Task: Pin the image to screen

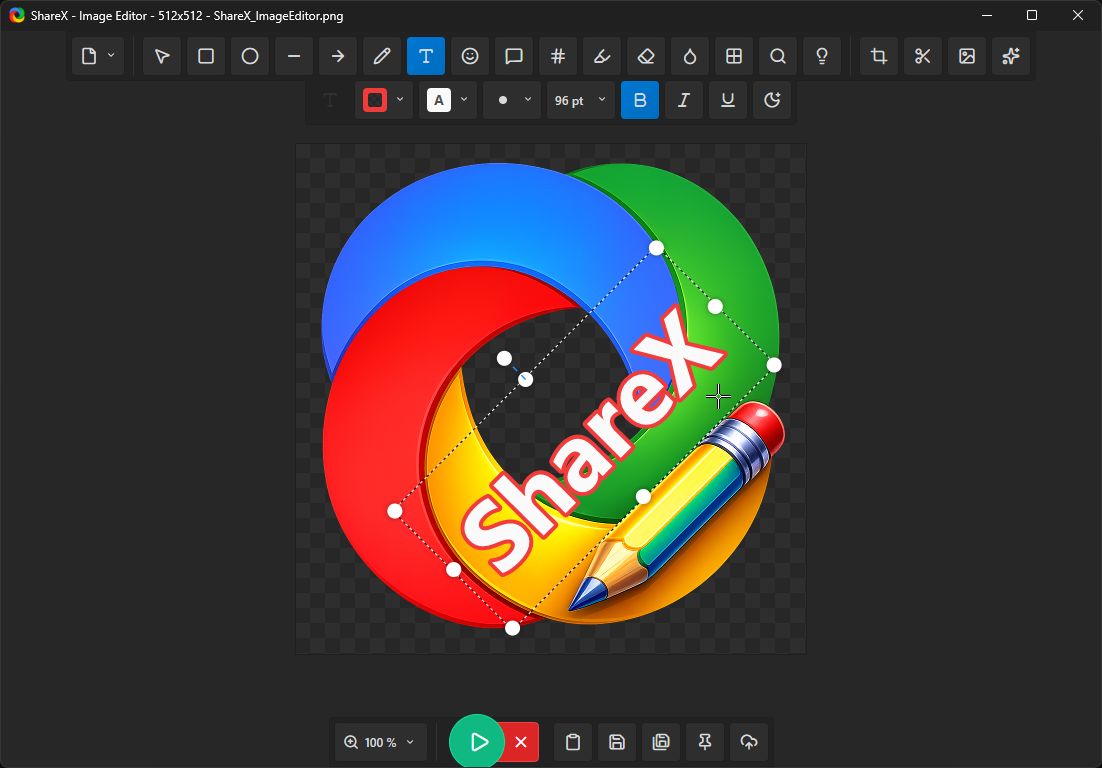Action: tap(705, 742)
